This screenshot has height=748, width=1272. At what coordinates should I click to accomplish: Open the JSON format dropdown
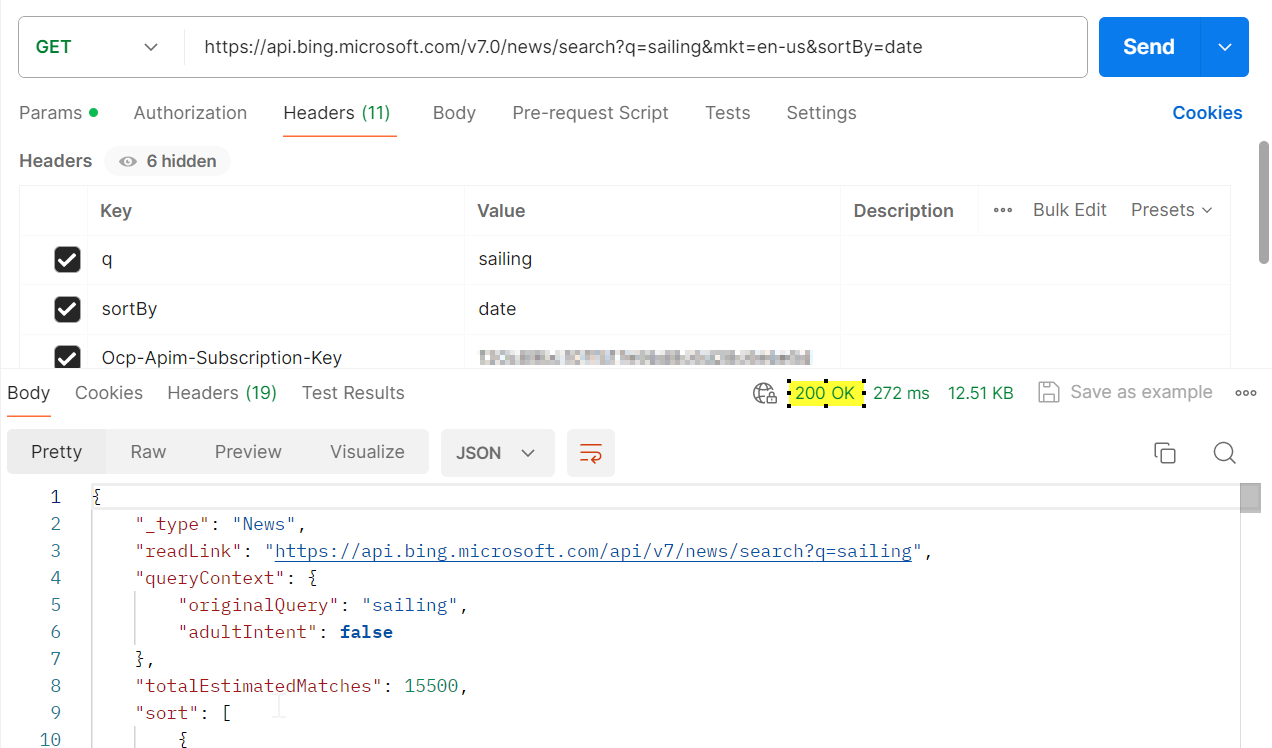pos(497,453)
